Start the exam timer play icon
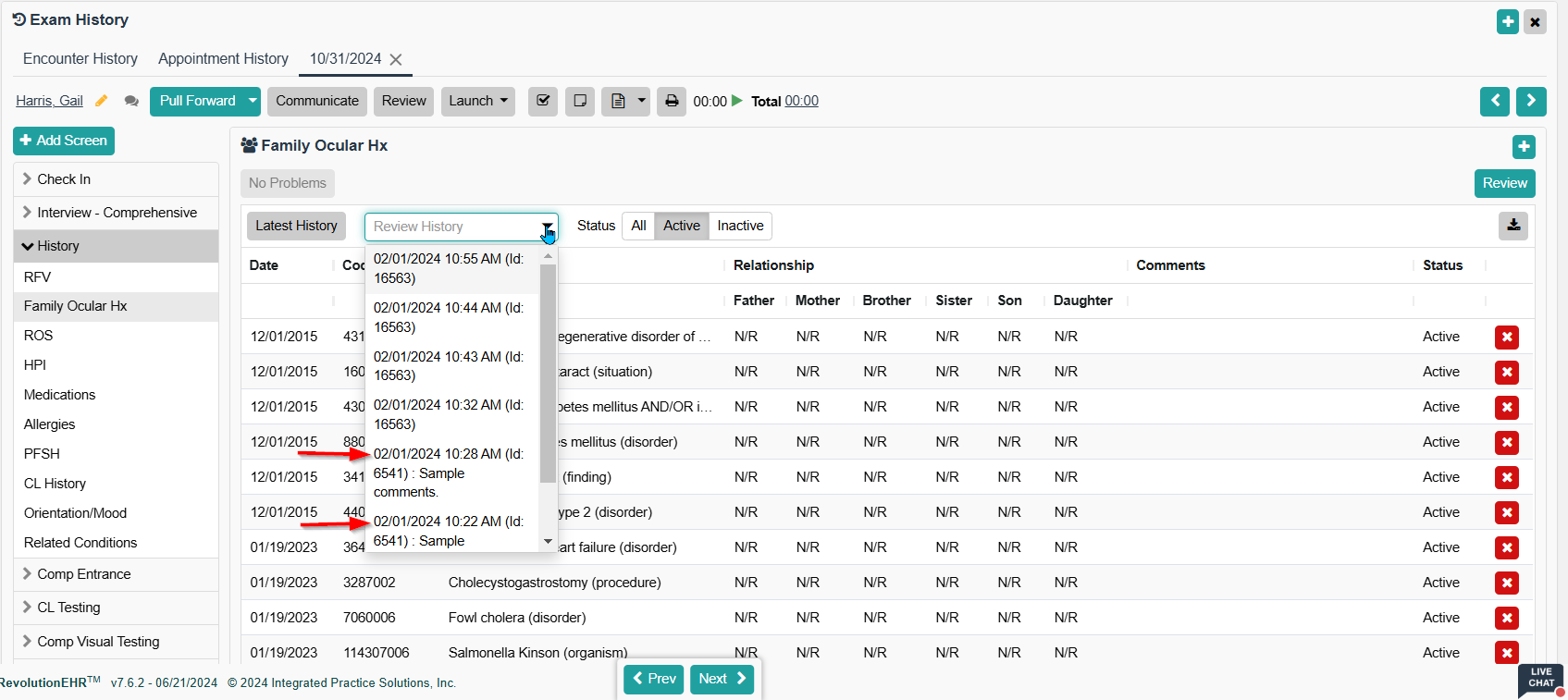Screen dimensions: 1568x700 [737, 101]
